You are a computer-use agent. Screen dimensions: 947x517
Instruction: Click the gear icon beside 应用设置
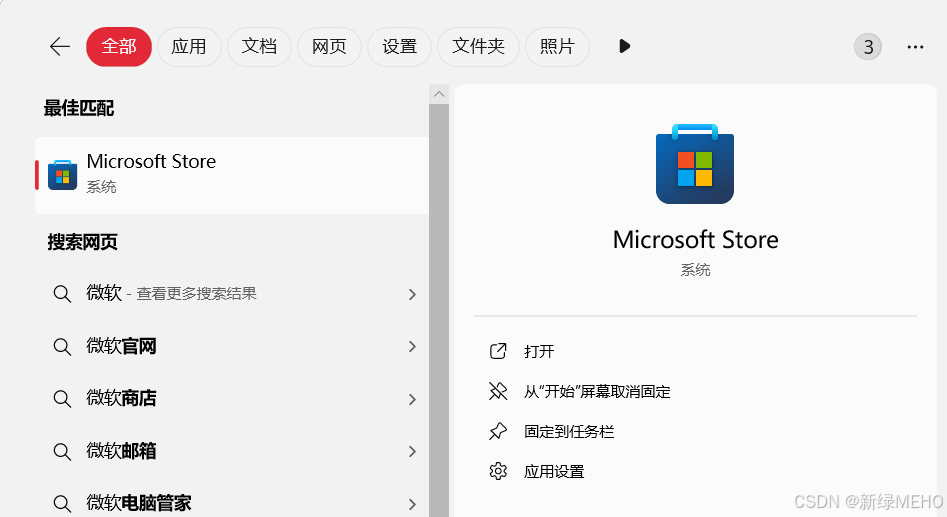click(498, 471)
